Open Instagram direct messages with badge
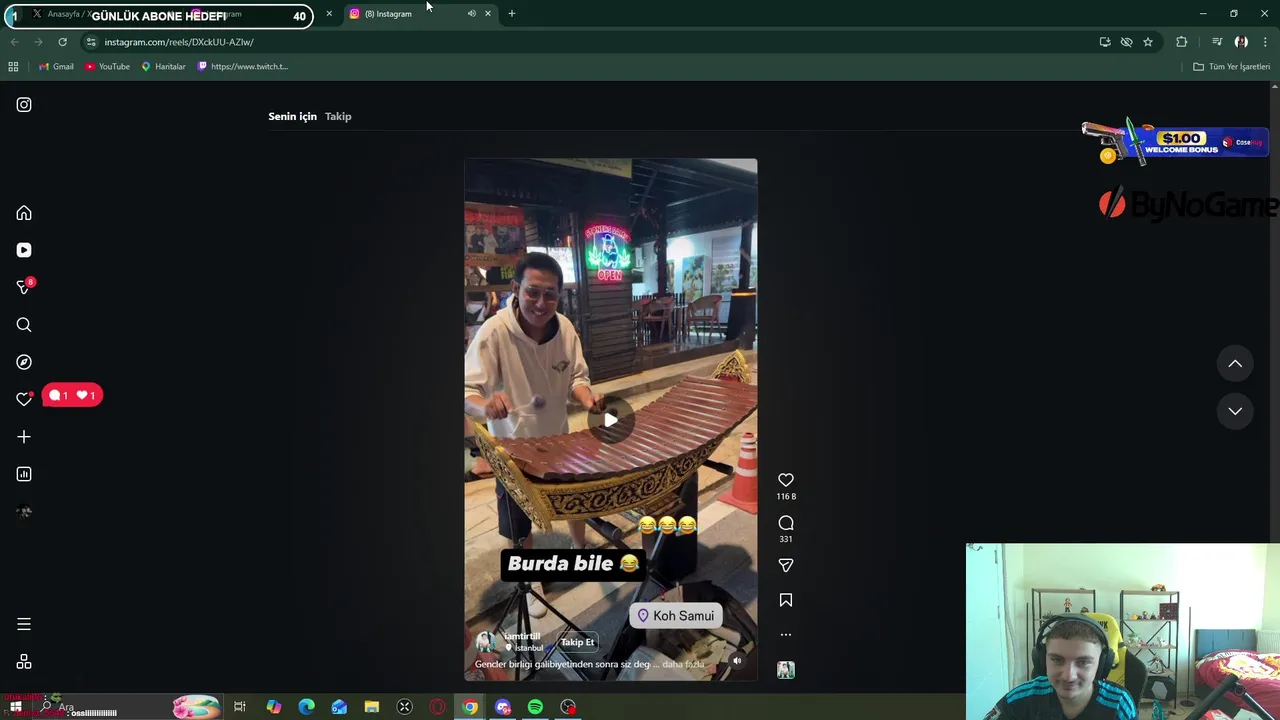Screen dimensions: 1280x720 (24, 287)
